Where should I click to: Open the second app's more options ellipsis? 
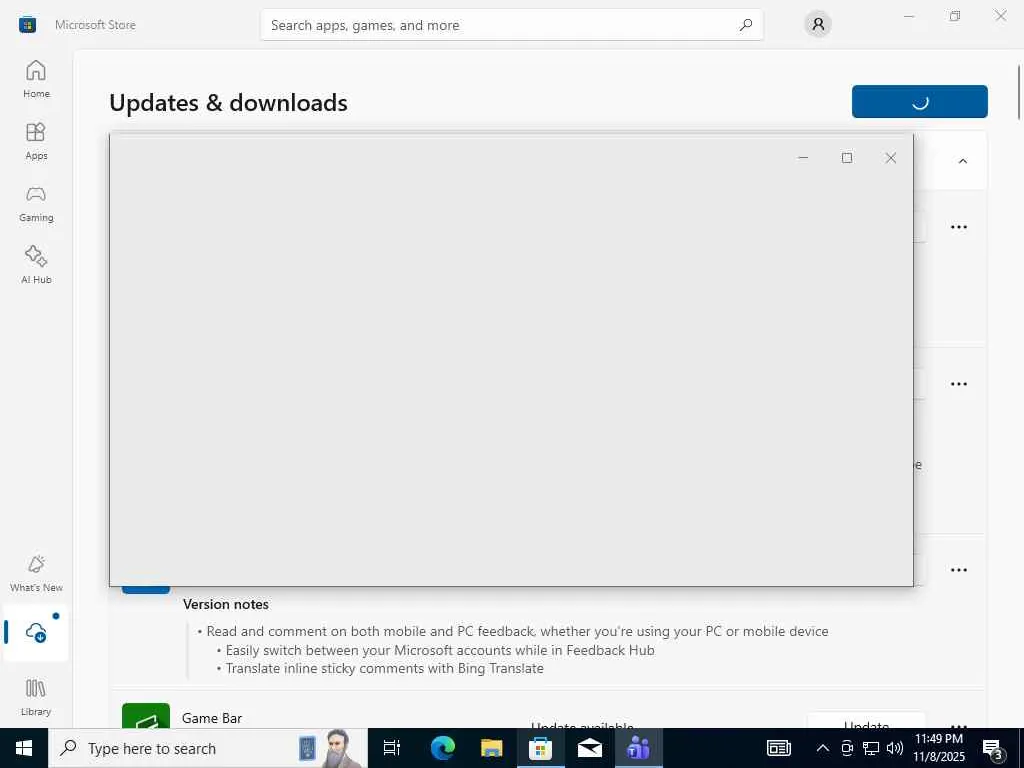pos(959,384)
